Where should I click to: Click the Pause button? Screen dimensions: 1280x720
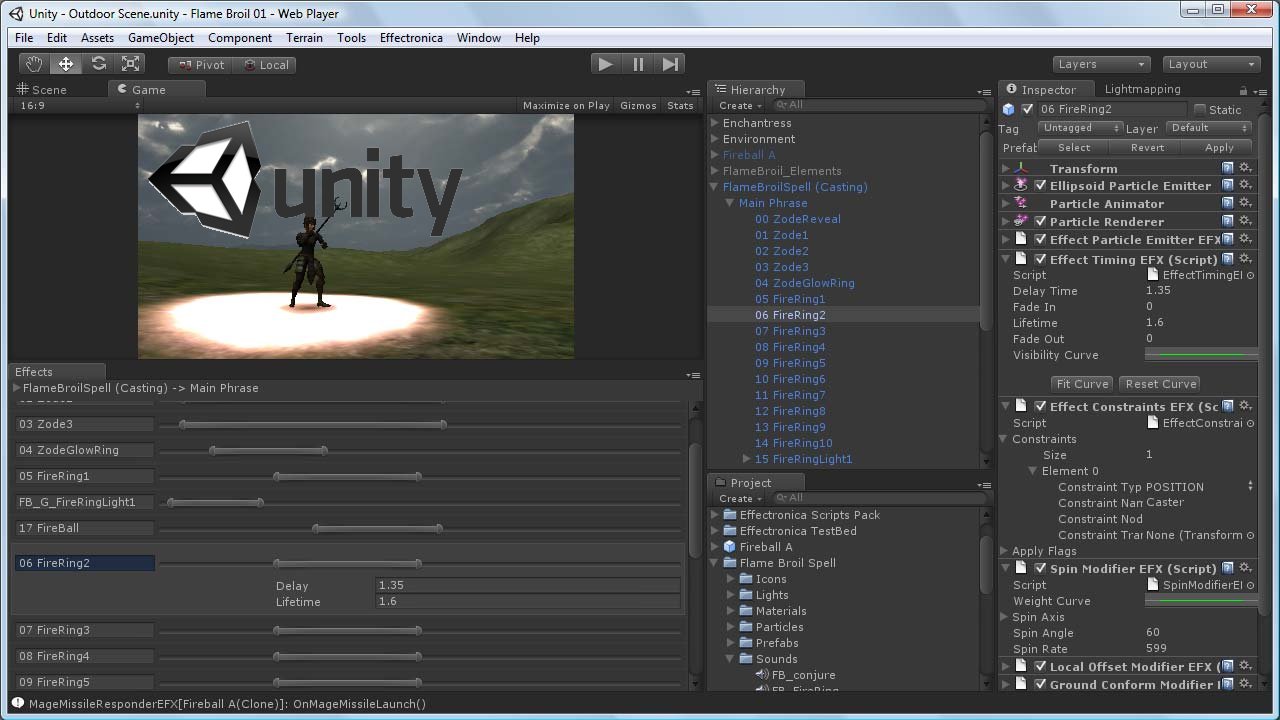click(638, 64)
